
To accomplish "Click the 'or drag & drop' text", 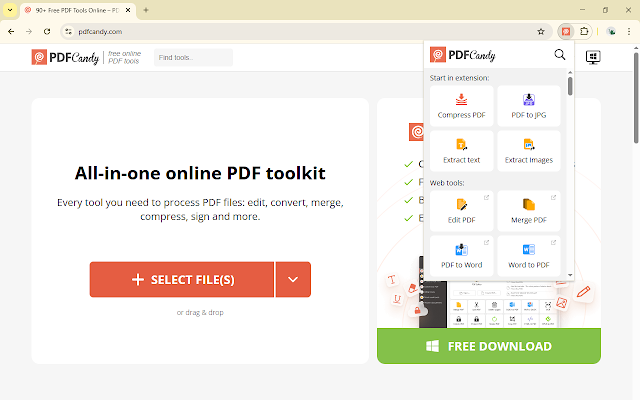I will click(x=200, y=312).
